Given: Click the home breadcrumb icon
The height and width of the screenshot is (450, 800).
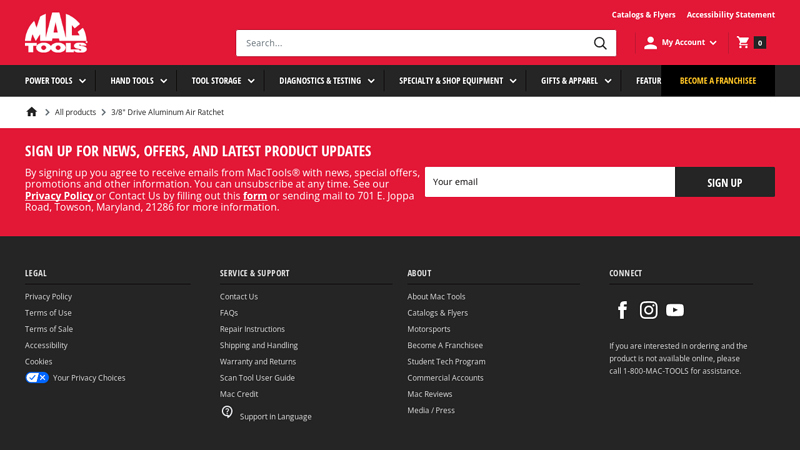Looking at the screenshot, I should point(32,112).
